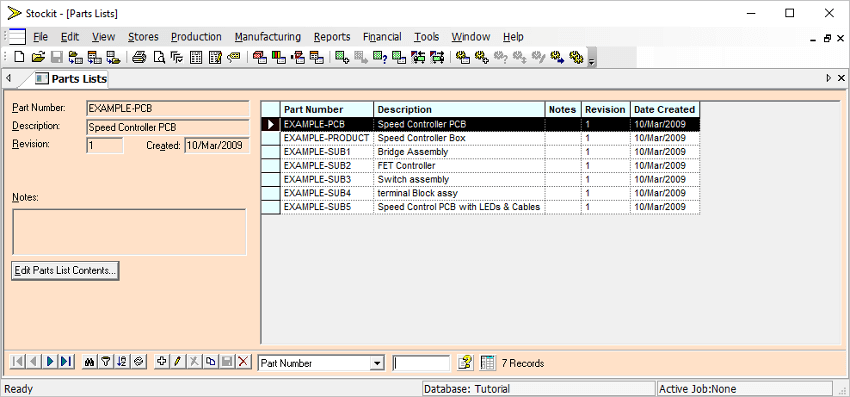The image size is (850, 397).
Task: Open the Tools menu
Action: click(427, 37)
